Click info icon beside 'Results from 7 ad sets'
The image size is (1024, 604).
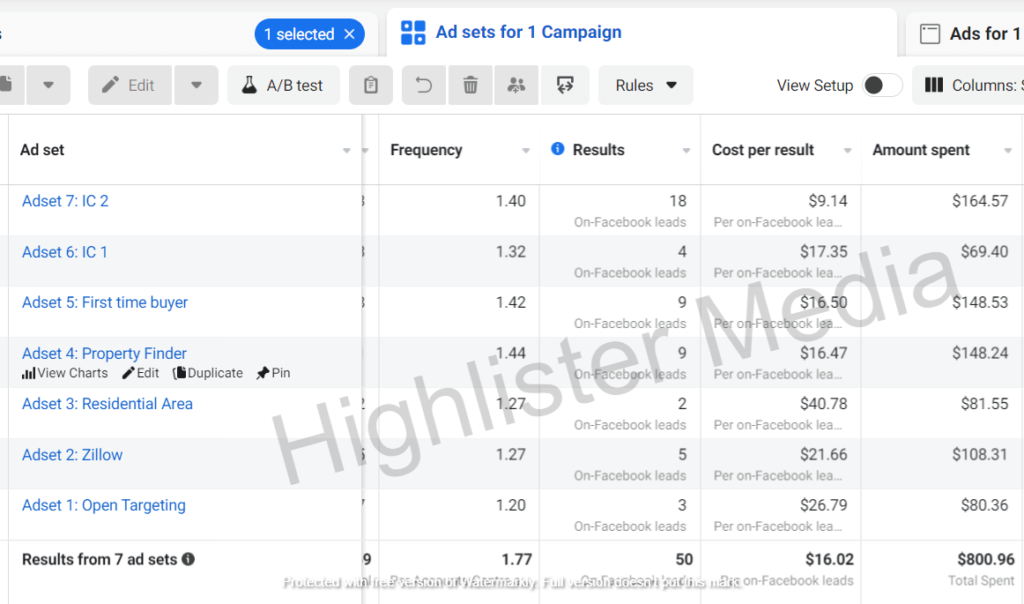188,559
